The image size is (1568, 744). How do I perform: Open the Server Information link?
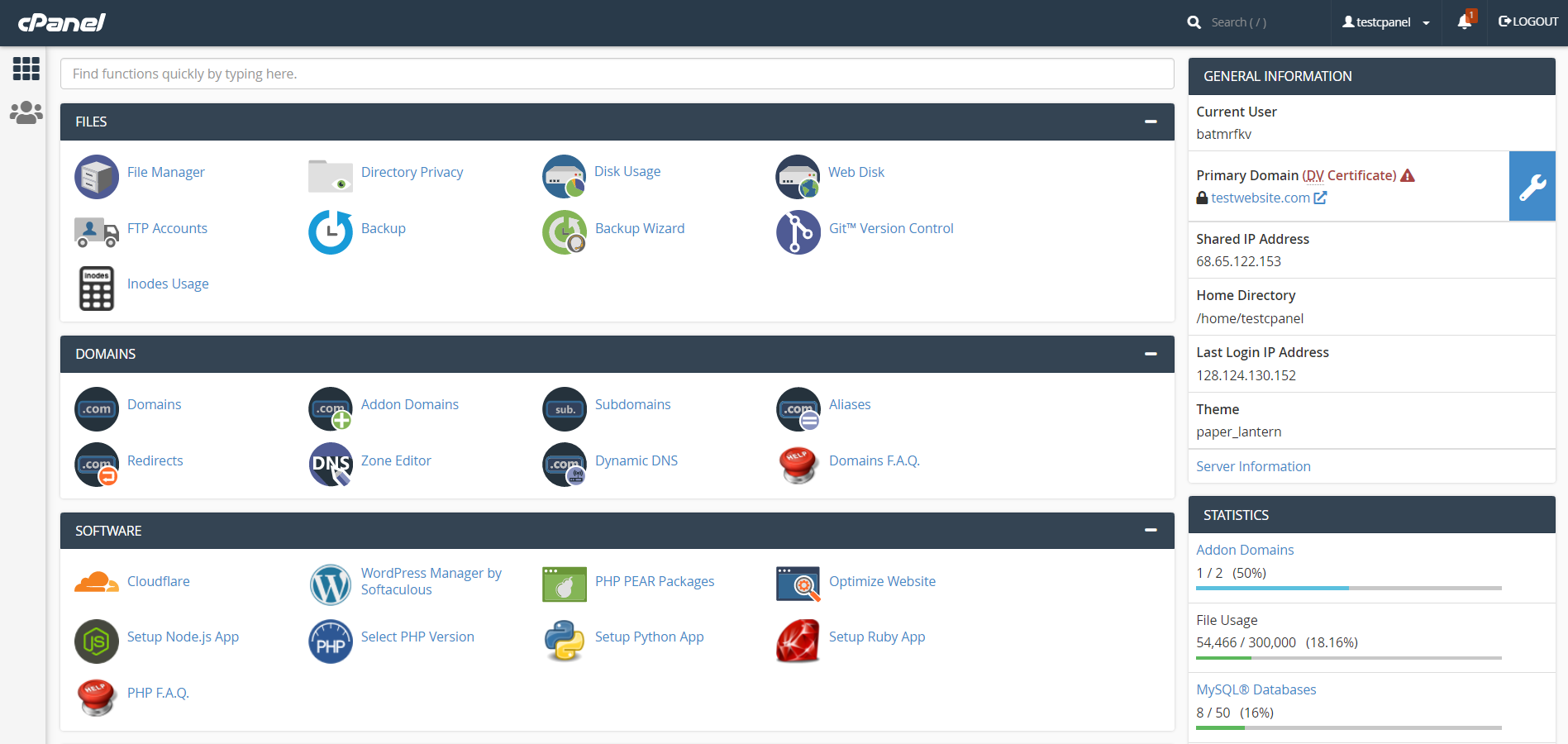(1252, 466)
